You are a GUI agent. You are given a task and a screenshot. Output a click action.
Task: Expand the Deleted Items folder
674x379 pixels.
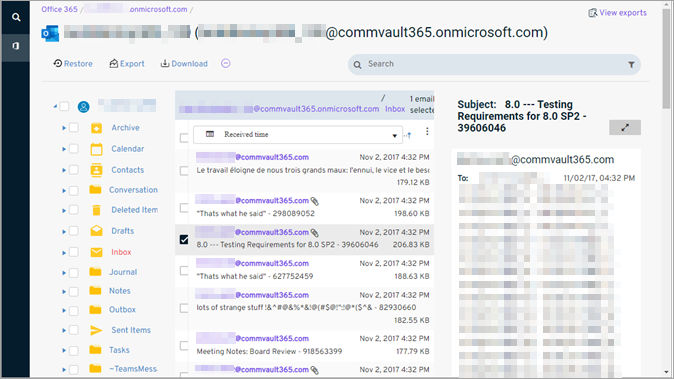tap(64, 210)
